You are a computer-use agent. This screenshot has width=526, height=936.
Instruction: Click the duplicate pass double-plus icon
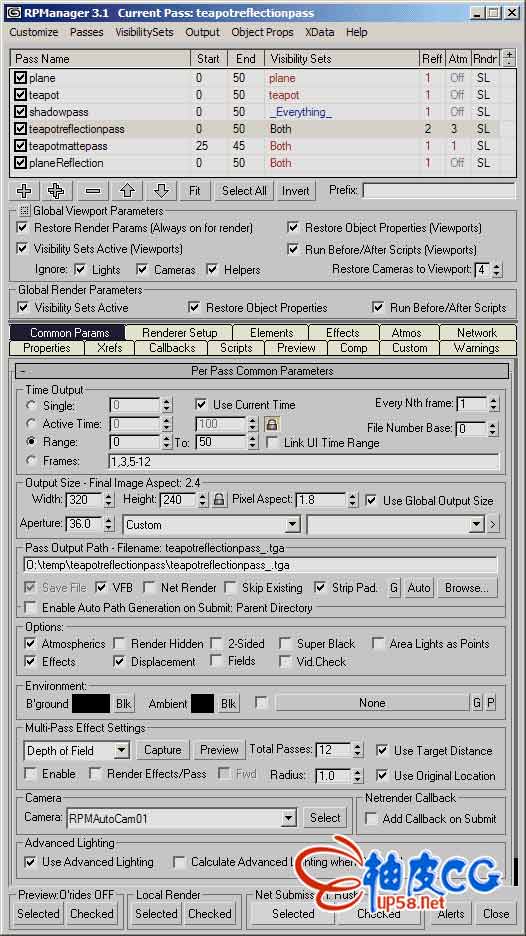(x=58, y=191)
